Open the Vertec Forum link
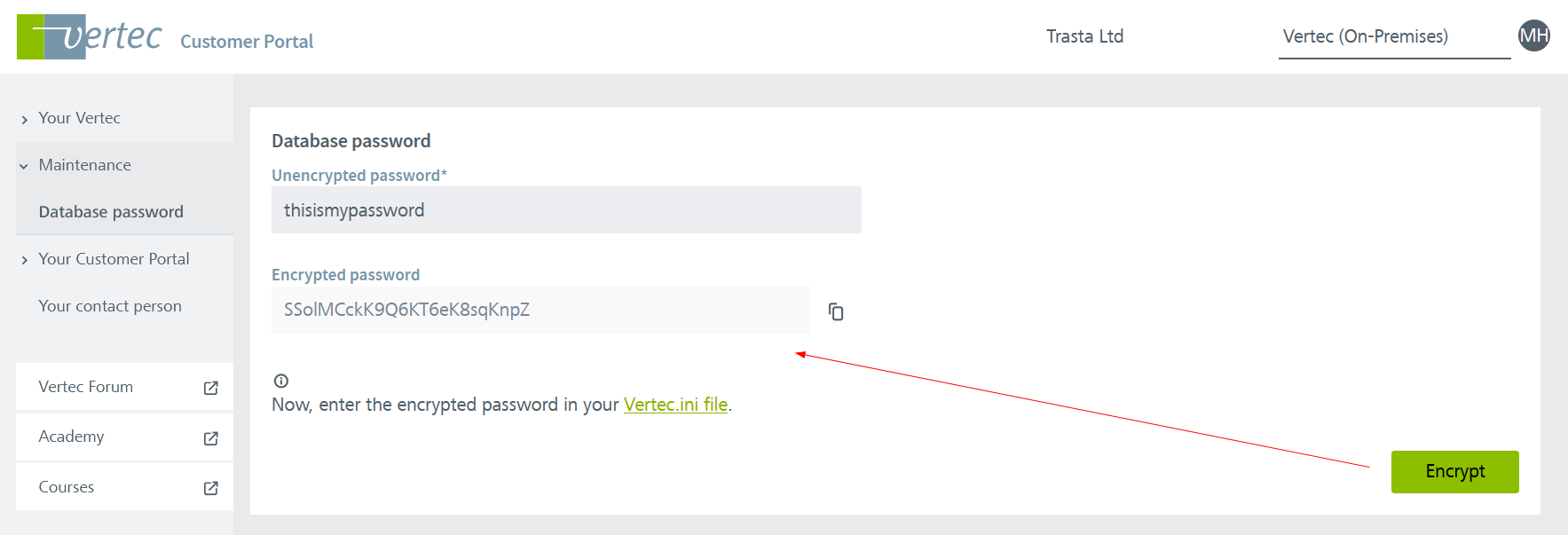The height and width of the screenshot is (535, 1568). pyautogui.click(x=86, y=387)
